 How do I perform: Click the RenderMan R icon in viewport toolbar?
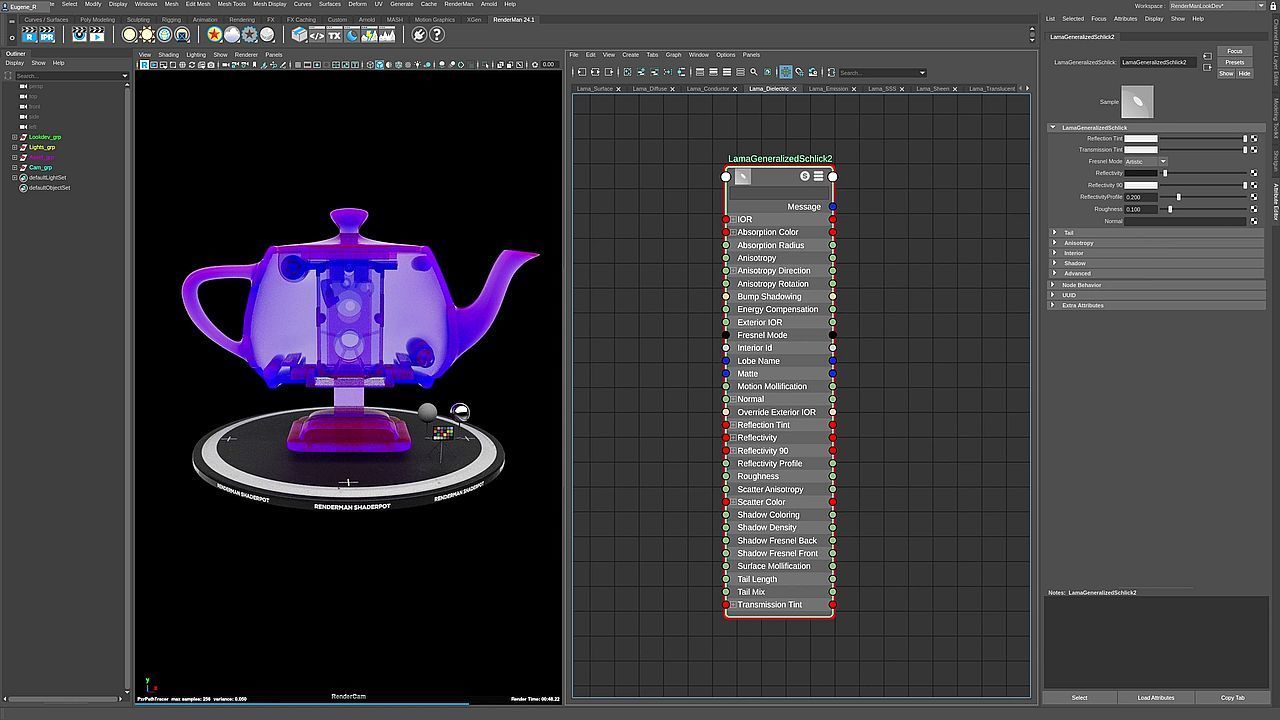pyautogui.click(x=144, y=65)
